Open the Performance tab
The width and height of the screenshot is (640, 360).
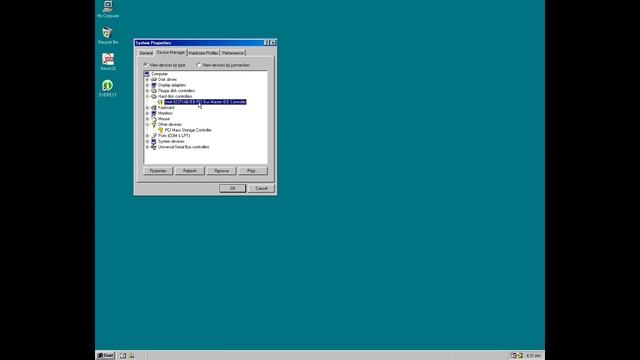(x=233, y=53)
